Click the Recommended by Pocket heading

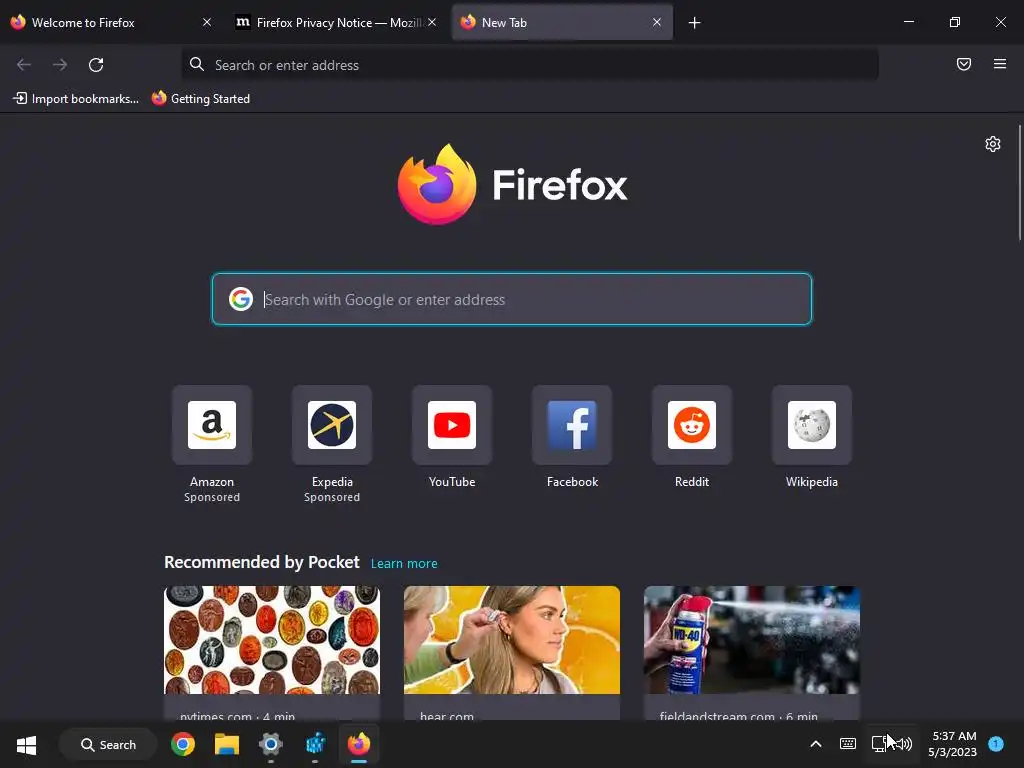click(261, 562)
